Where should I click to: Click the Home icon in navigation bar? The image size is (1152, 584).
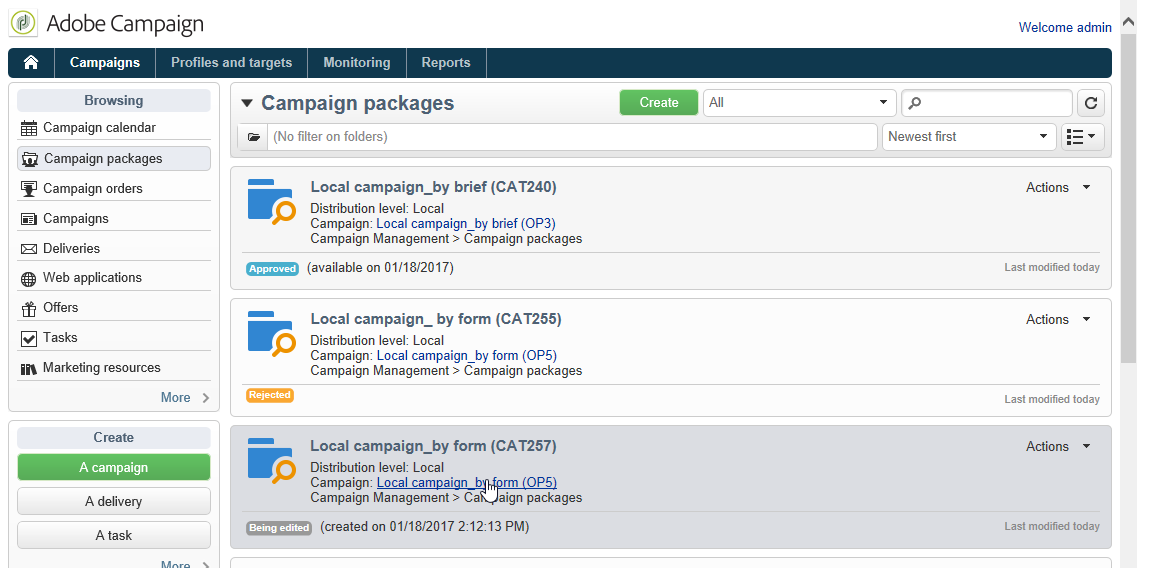31,63
